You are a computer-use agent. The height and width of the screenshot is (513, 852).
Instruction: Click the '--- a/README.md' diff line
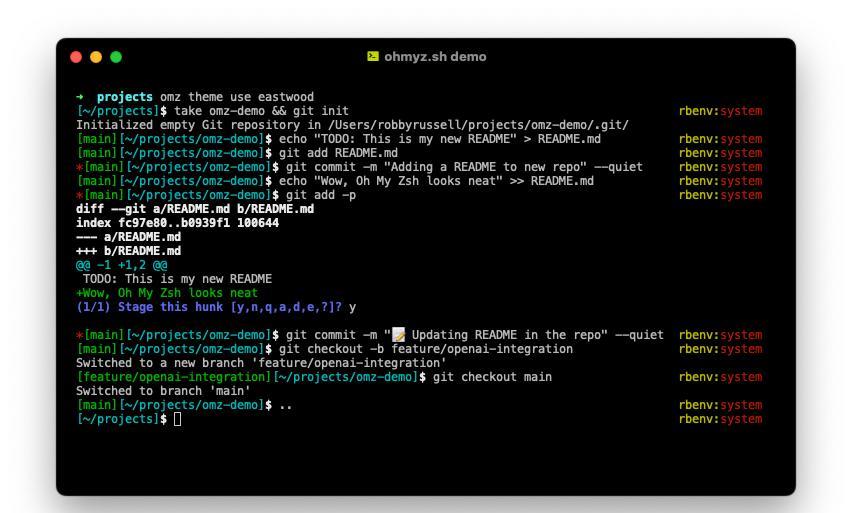(129, 237)
